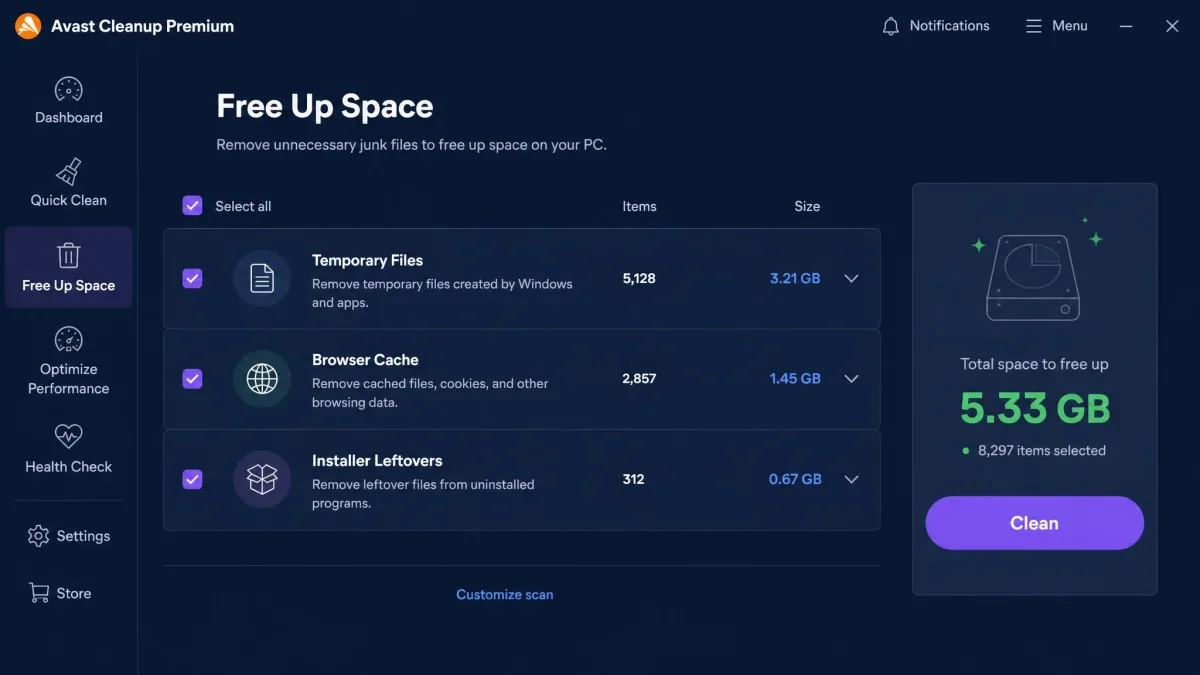Uncheck the Browser Cache checkbox
Screen dimensions: 1200x675
(192, 378)
